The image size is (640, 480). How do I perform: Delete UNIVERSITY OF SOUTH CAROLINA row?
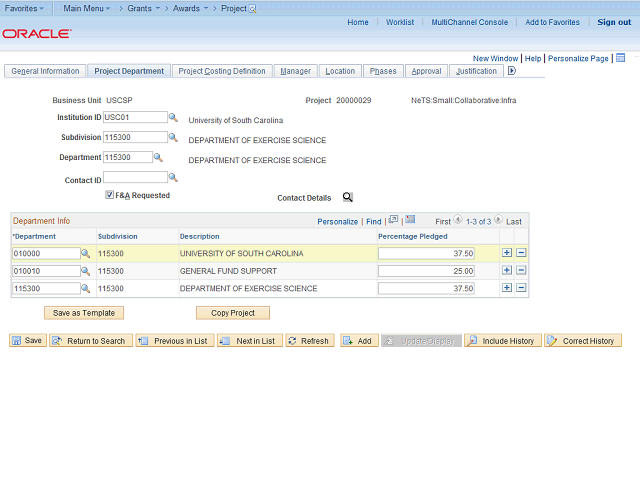tap(521, 253)
